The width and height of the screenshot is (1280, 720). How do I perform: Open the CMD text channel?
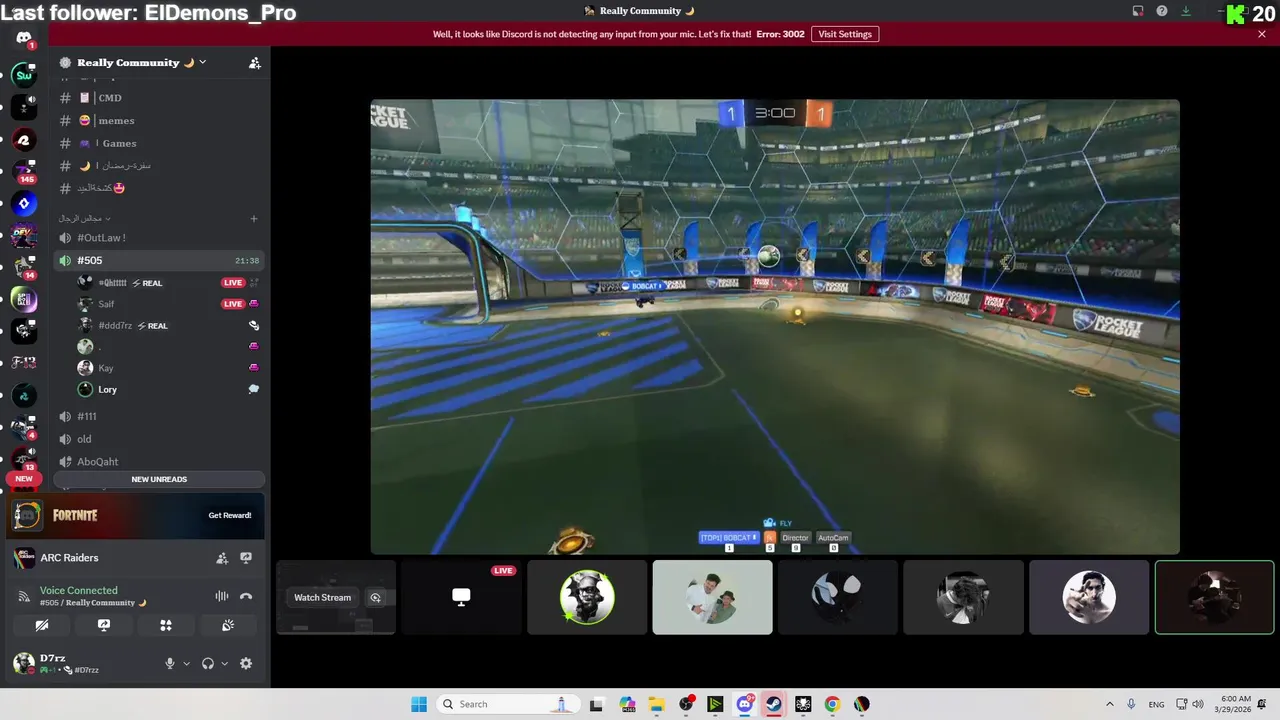pos(159,98)
